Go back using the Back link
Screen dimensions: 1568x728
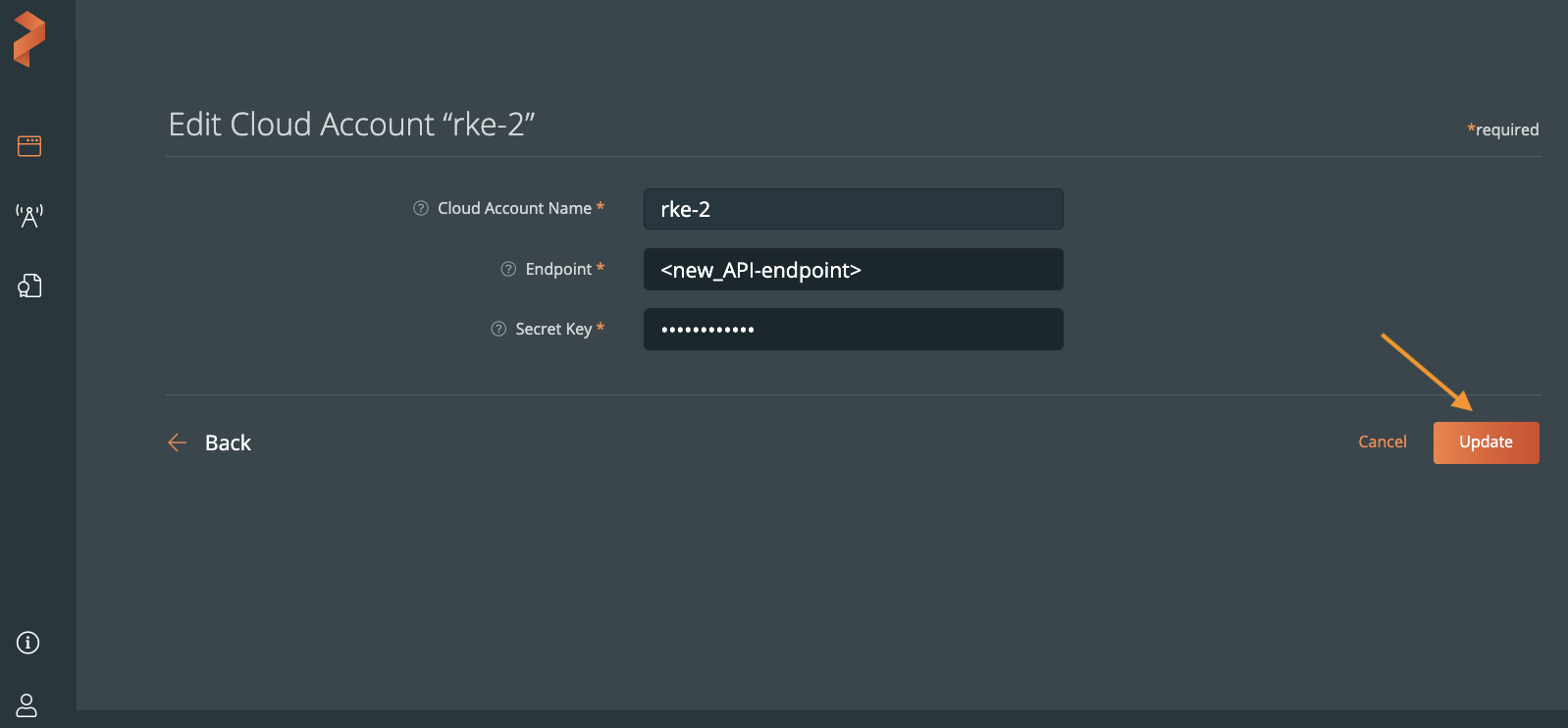228,442
